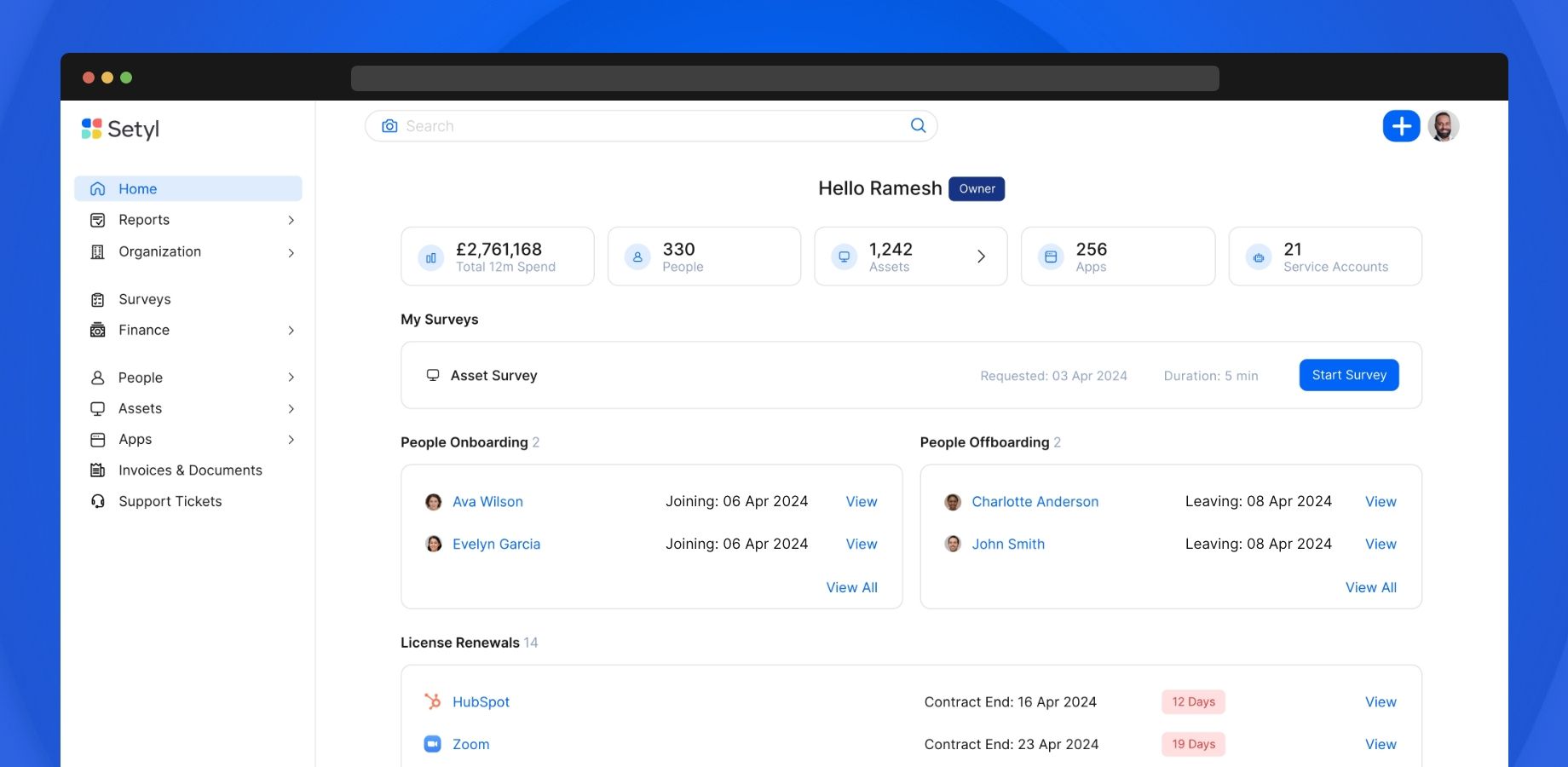1568x767 pixels.
Task: Open the user profile avatar
Action: pos(1444,126)
